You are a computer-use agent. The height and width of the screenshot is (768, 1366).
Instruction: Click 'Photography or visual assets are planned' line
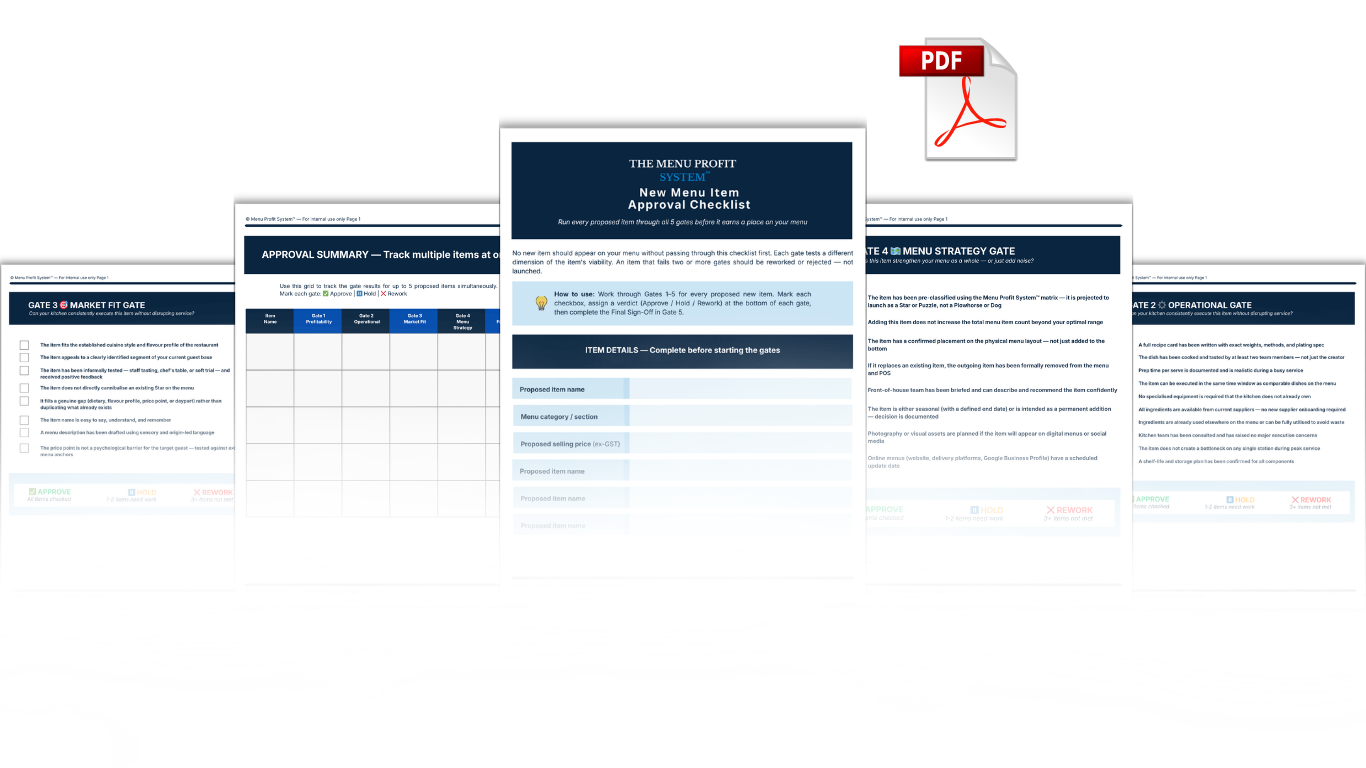pyautogui.click(x=987, y=437)
